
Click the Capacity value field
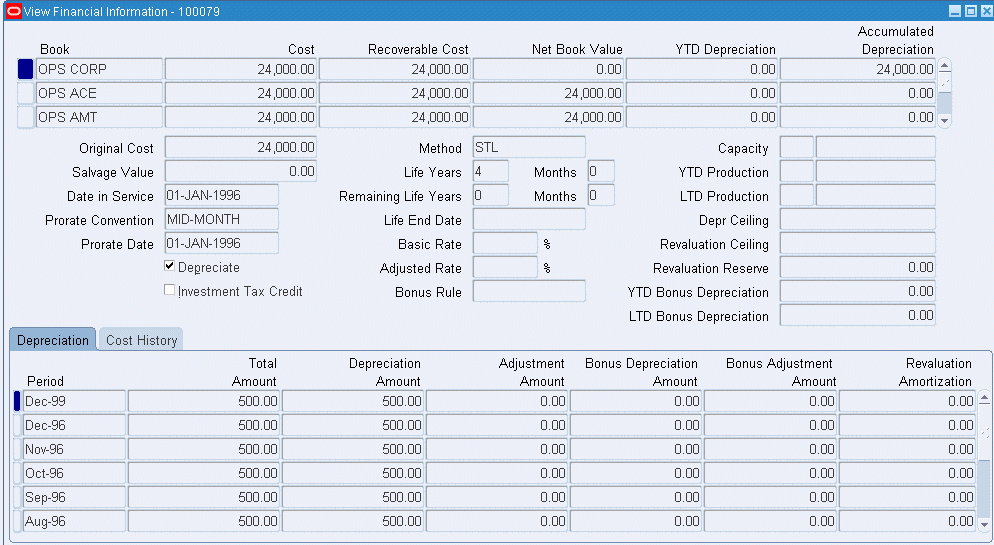coord(875,147)
